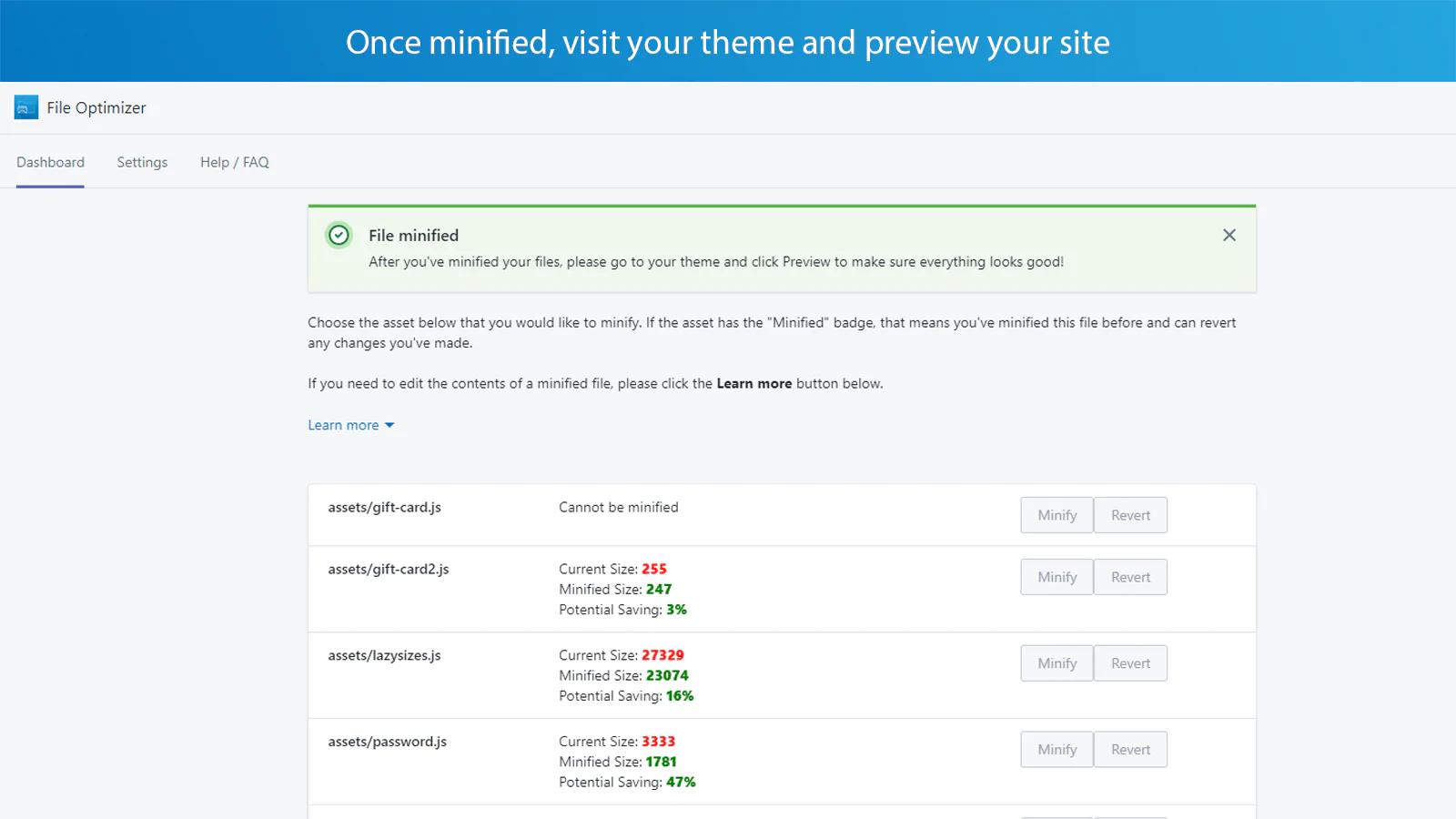Minify the assets/password.js file
Image resolution: width=1456 pixels, height=819 pixels.
coord(1057,749)
